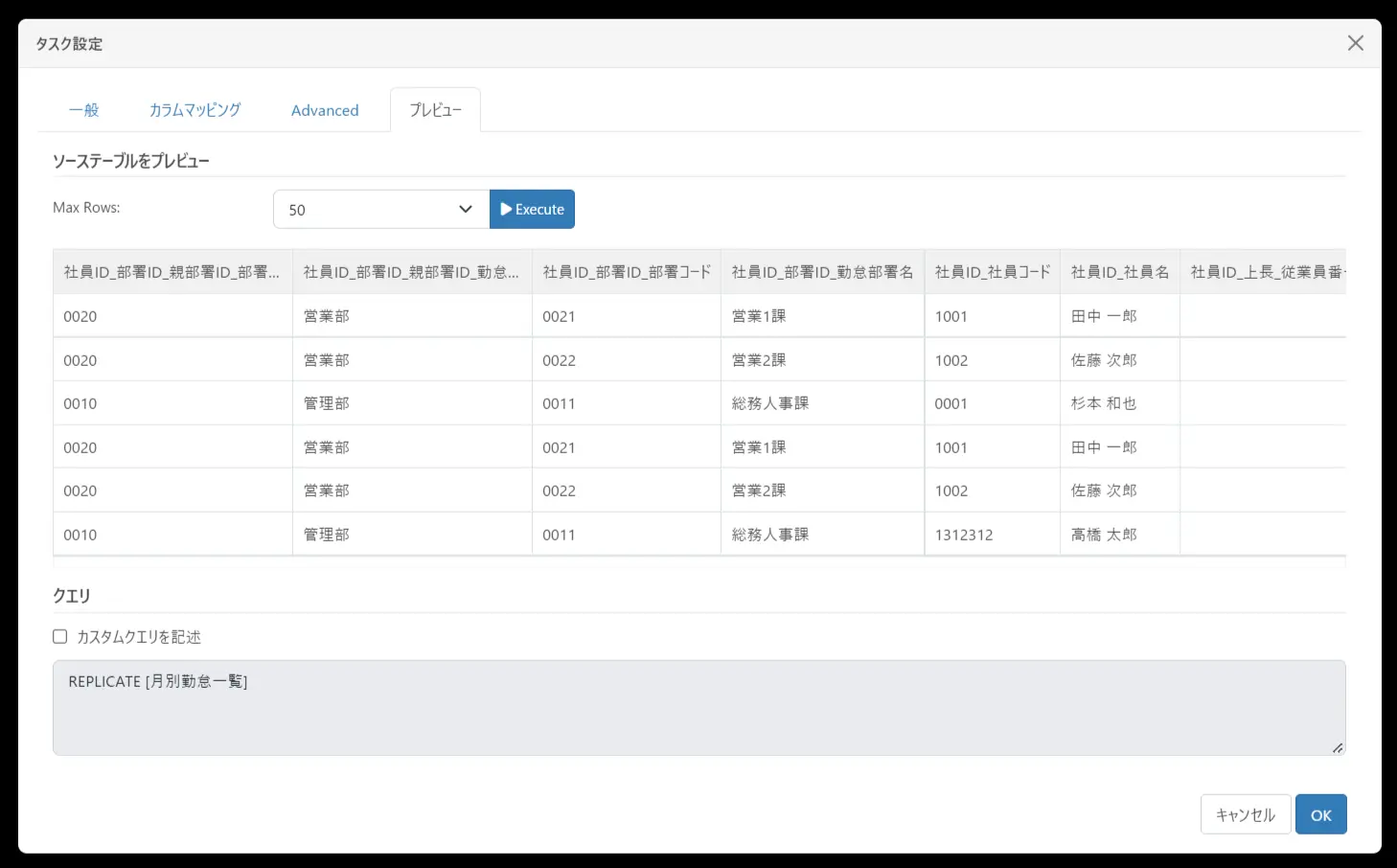This screenshot has height=868, width=1397.
Task: Enable the カスタムクエリを記述 checkbox
Action: (60, 636)
